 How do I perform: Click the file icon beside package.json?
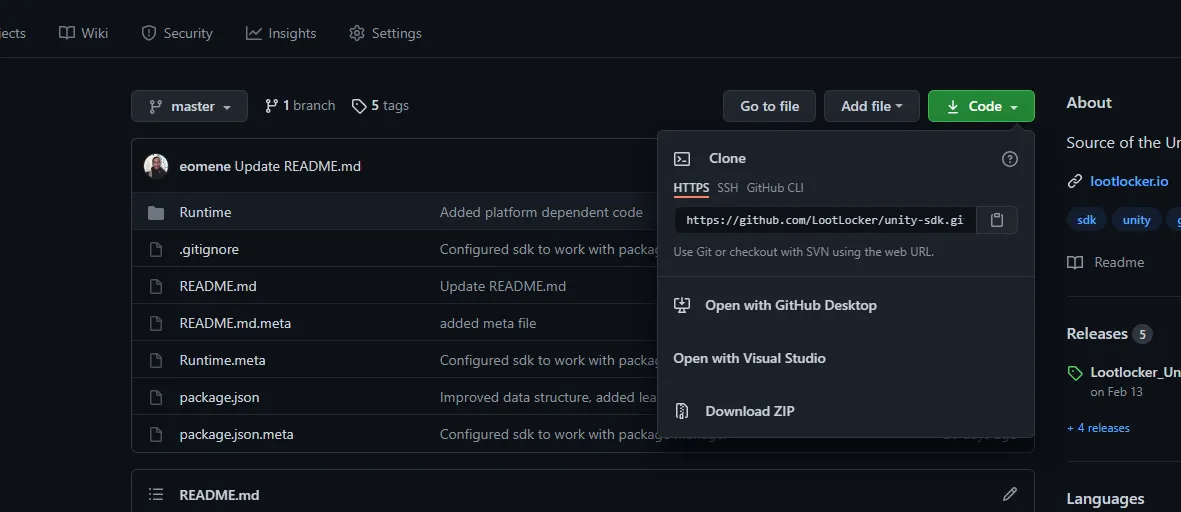click(x=156, y=397)
